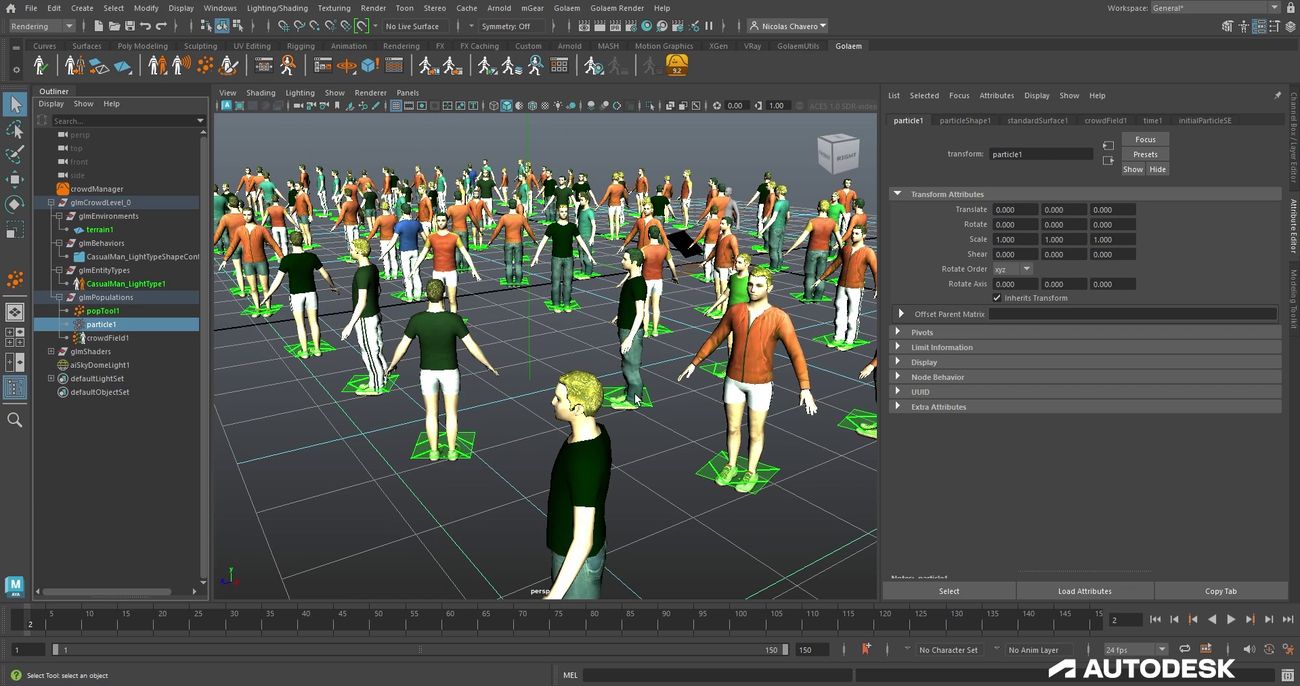Click the range slider bar
This screenshot has width=1300, height=686.
pos(420,650)
